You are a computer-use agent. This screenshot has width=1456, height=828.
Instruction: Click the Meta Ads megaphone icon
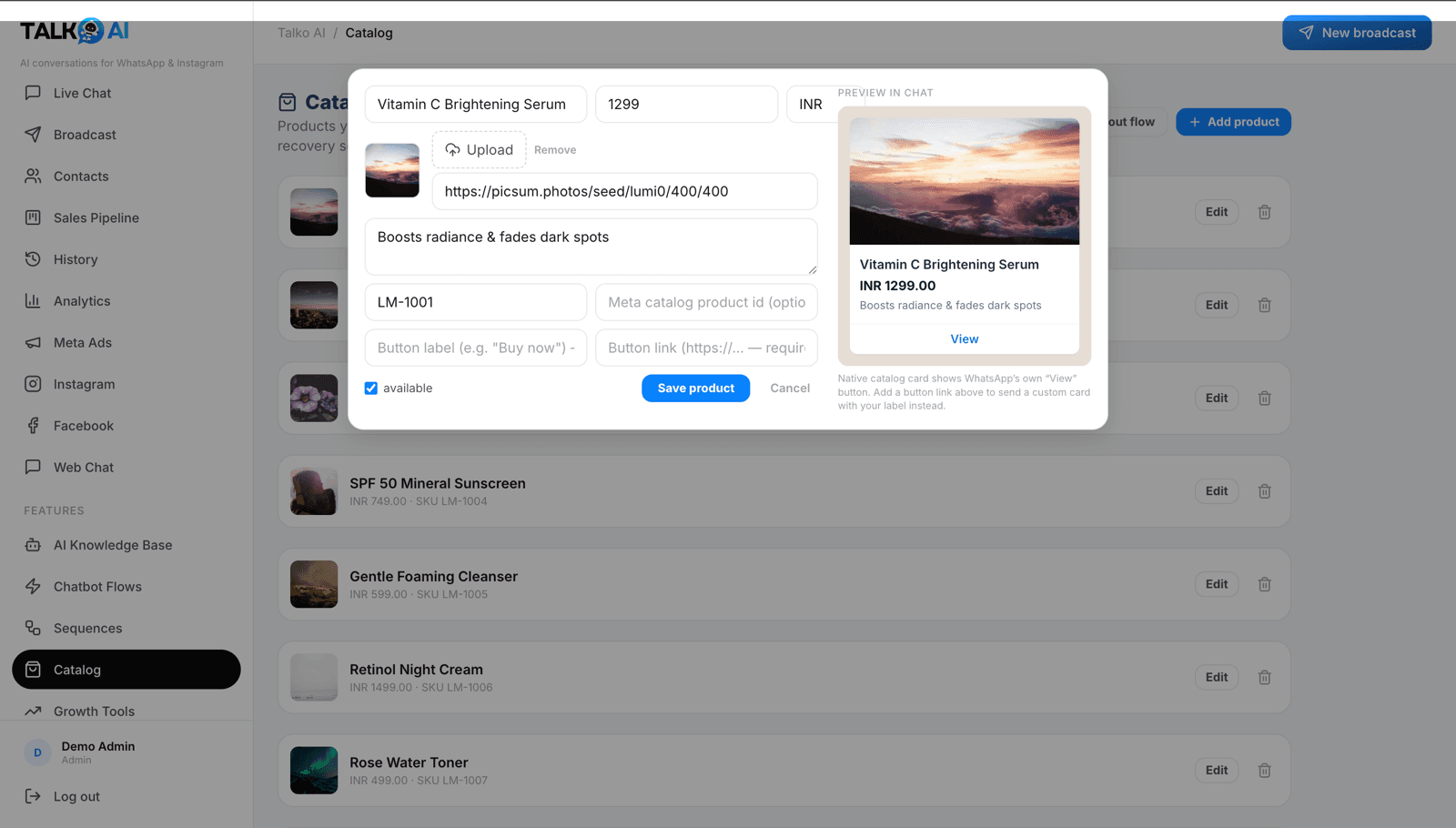[x=33, y=343]
